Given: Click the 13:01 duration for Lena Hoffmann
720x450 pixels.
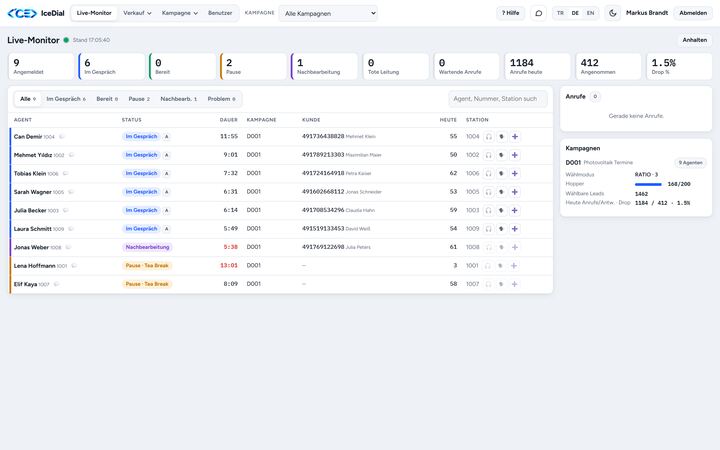Looking at the screenshot, I should coord(229,265).
